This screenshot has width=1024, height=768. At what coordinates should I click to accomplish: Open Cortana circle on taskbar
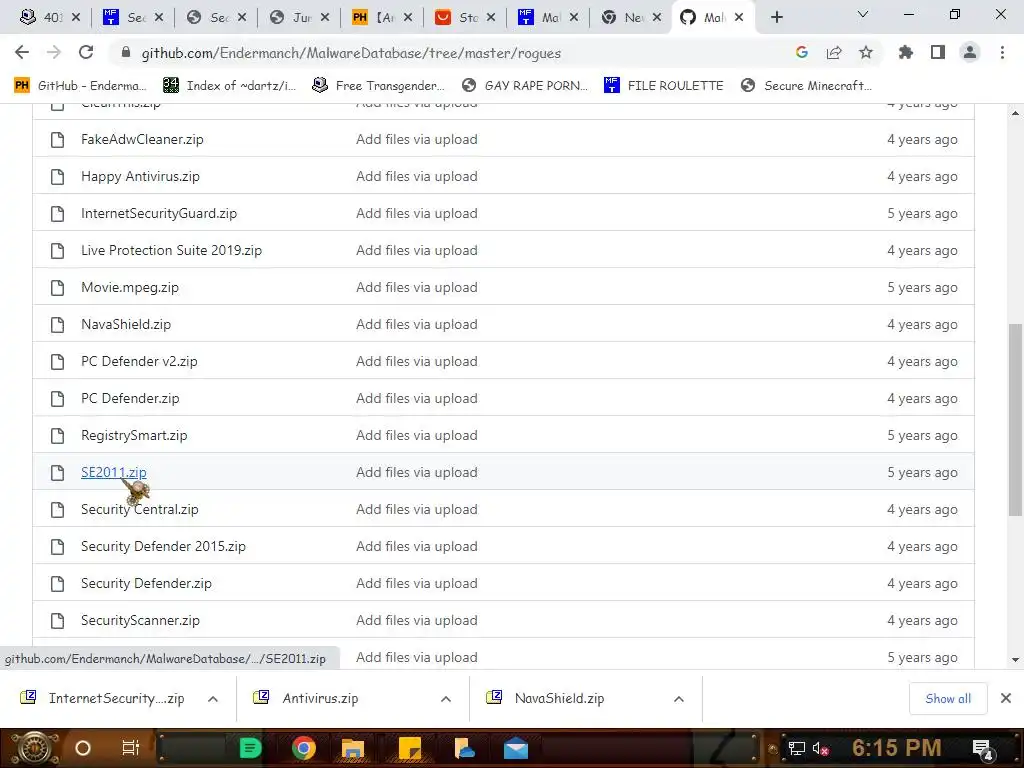coord(82,748)
